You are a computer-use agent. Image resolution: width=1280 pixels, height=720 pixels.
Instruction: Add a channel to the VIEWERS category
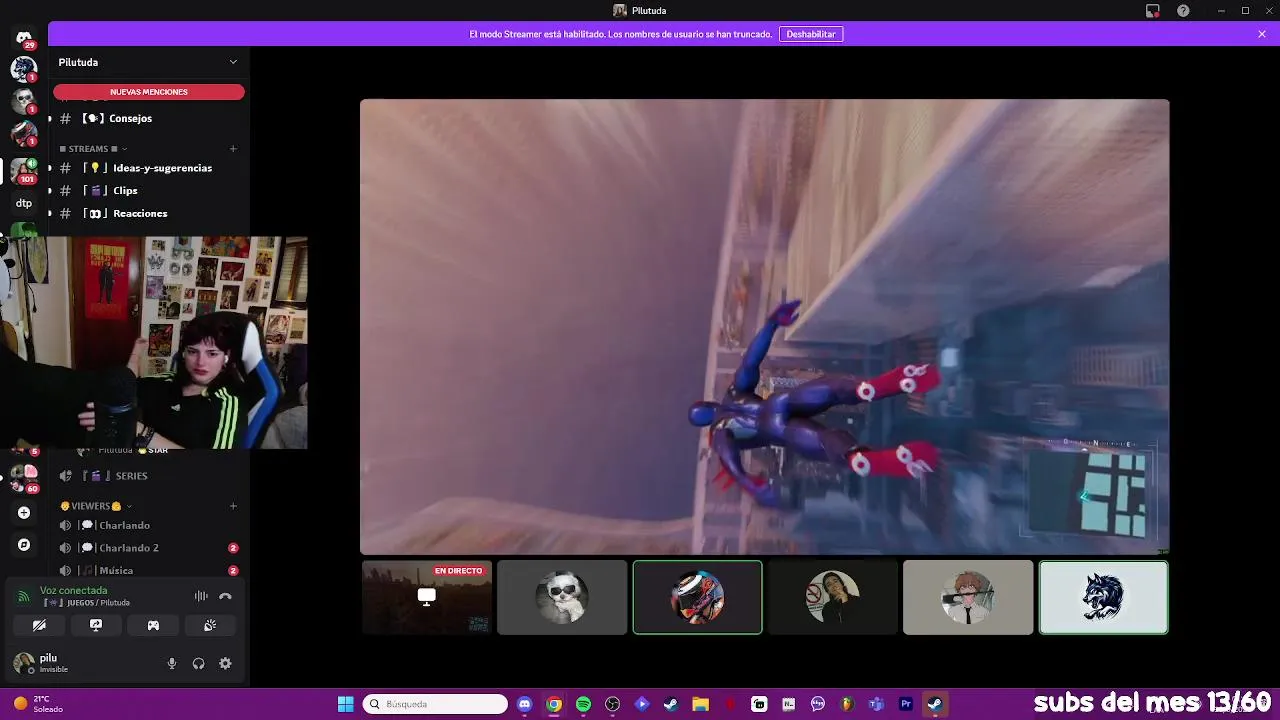click(x=233, y=506)
